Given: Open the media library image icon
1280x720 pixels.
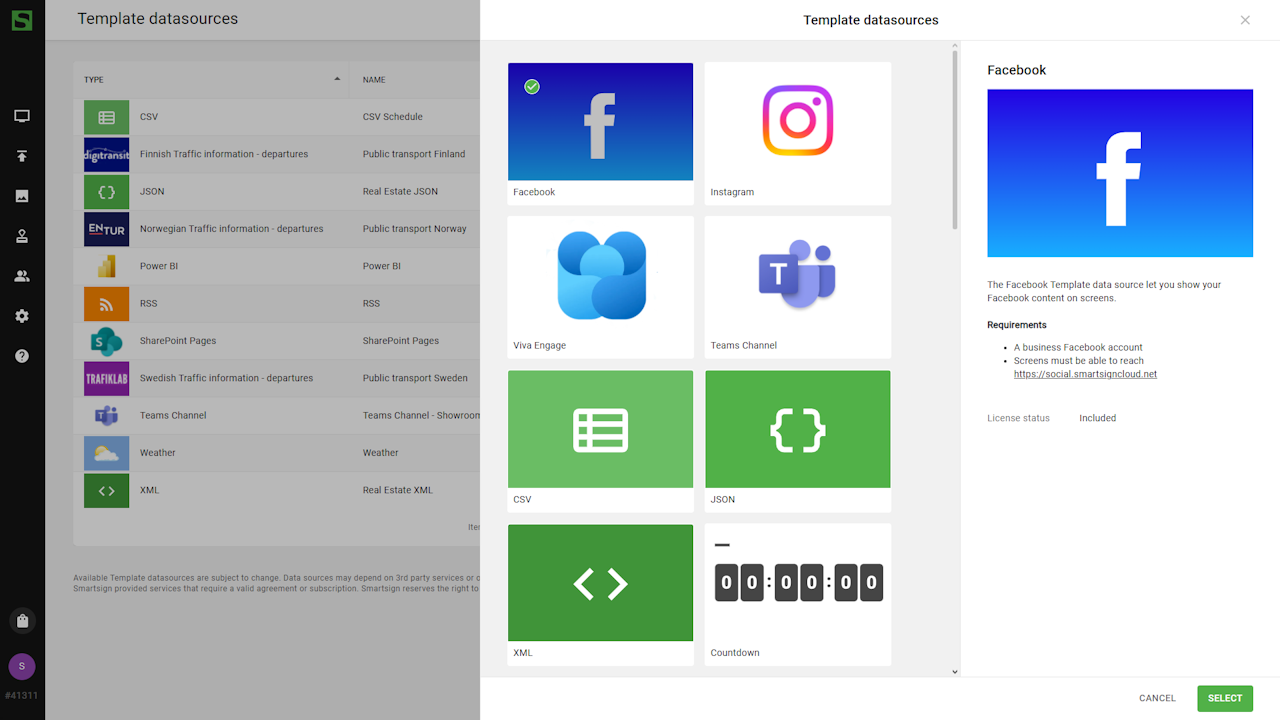Looking at the screenshot, I should coord(22,196).
